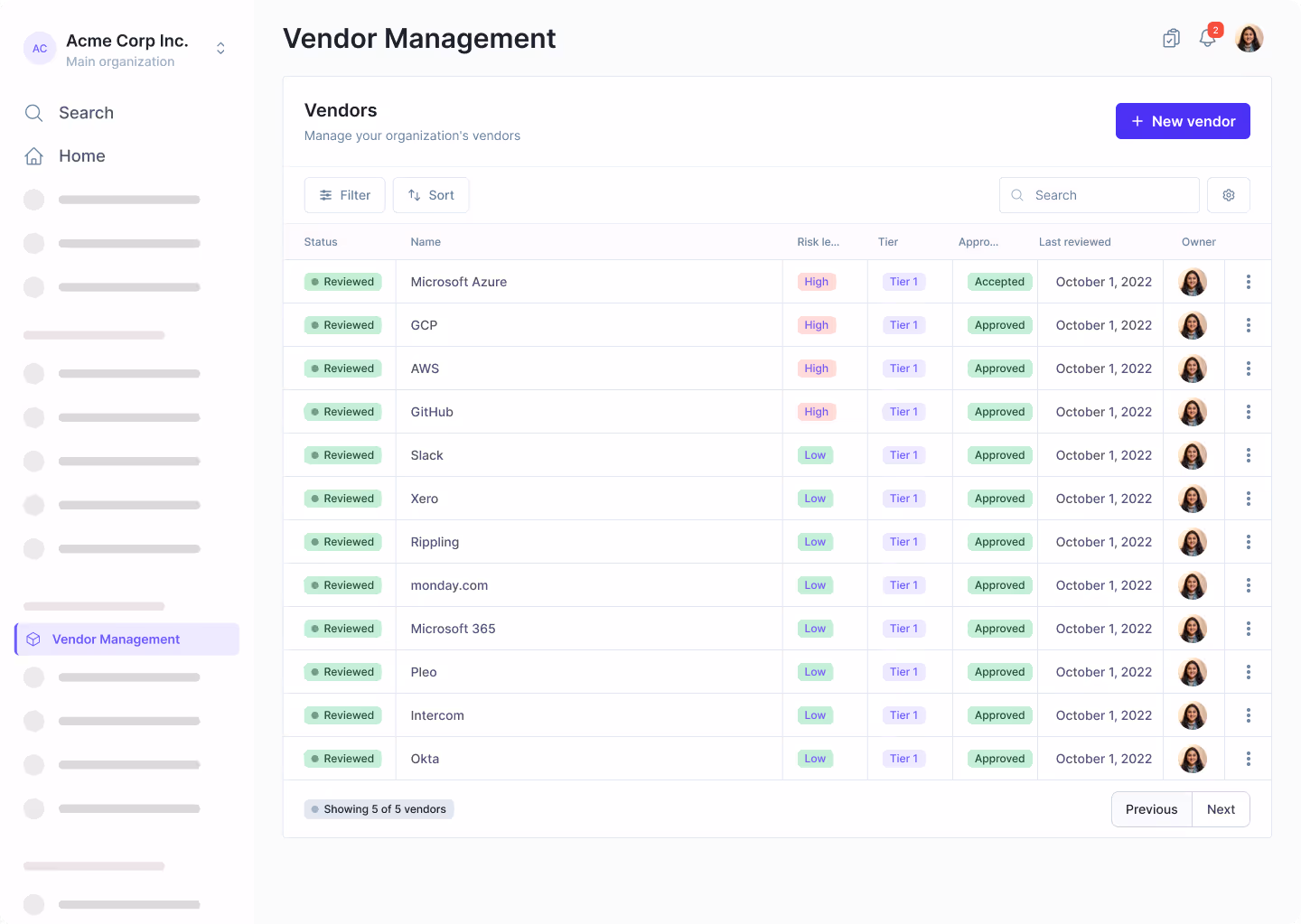Click the Owner column header
1301x924 pixels.
pos(1199,242)
